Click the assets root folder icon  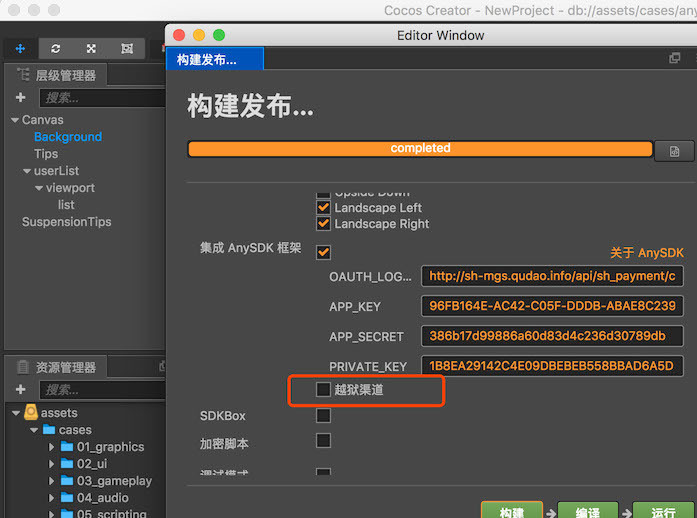pyautogui.click(x=31, y=413)
